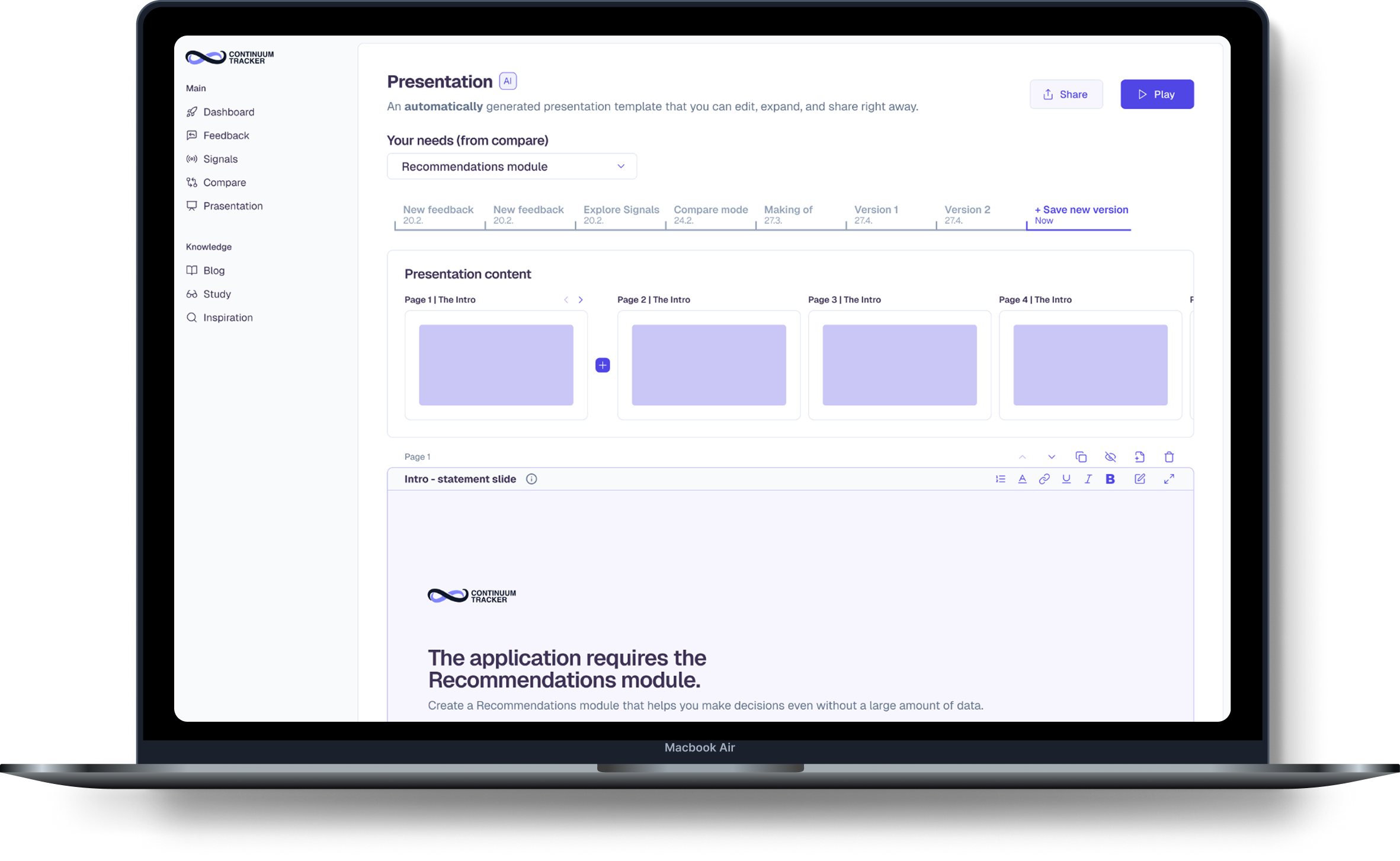Click the plus button between slides

(x=603, y=365)
